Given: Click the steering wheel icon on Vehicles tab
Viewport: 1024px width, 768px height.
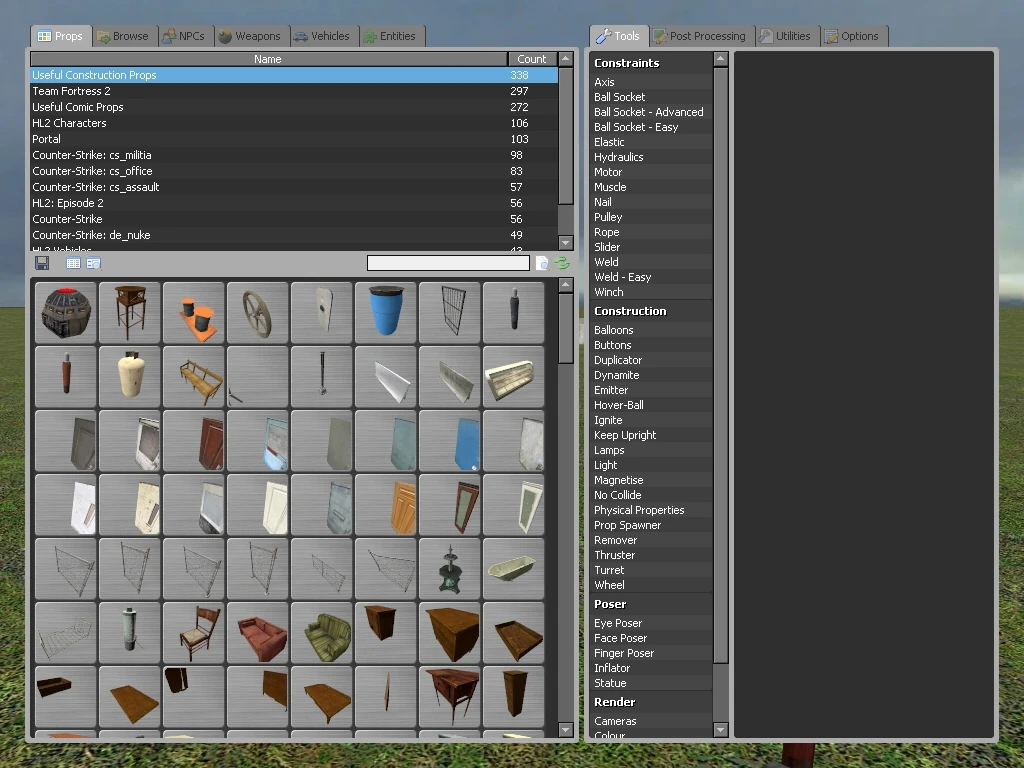Looking at the screenshot, I should pyautogui.click(x=301, y=36).
